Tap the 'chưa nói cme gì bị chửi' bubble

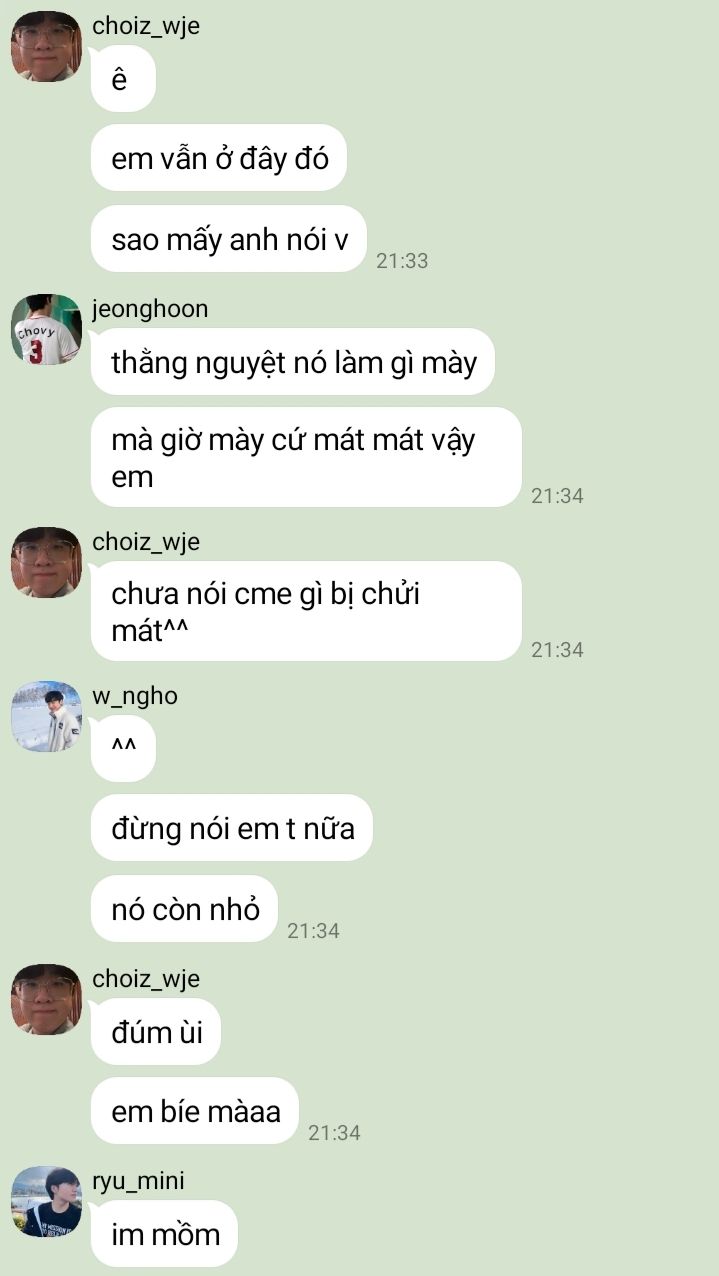point(306,611)
